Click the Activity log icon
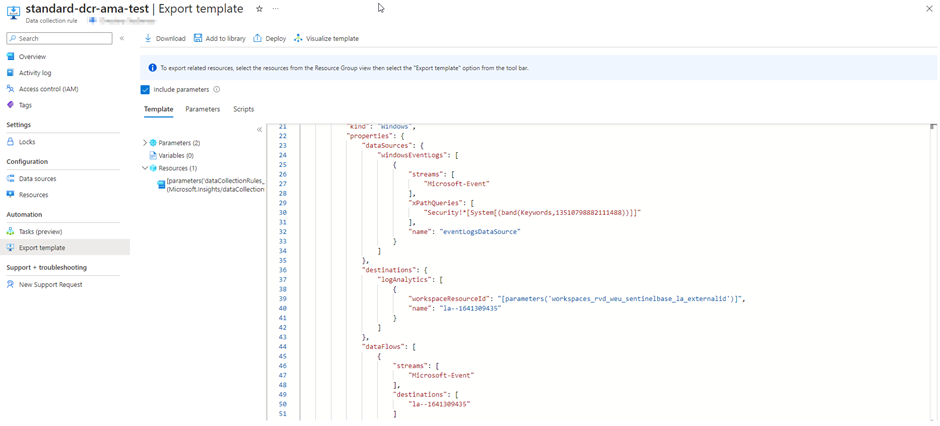 point(10,72)
